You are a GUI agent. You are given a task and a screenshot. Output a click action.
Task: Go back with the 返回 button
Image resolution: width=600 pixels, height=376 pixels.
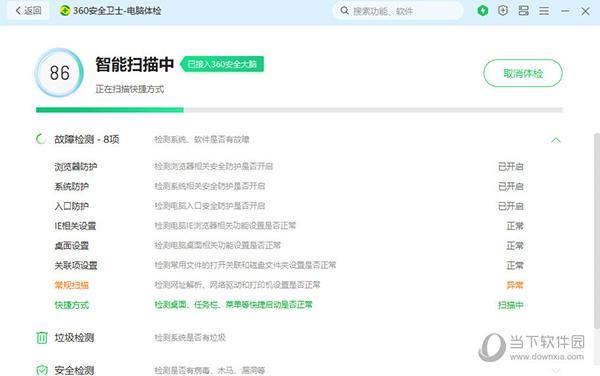28,11
